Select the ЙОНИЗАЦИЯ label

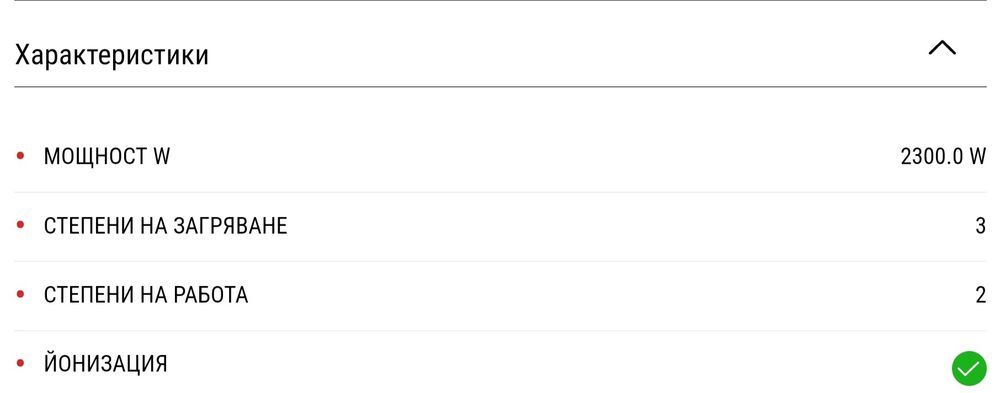click(105, 364)
